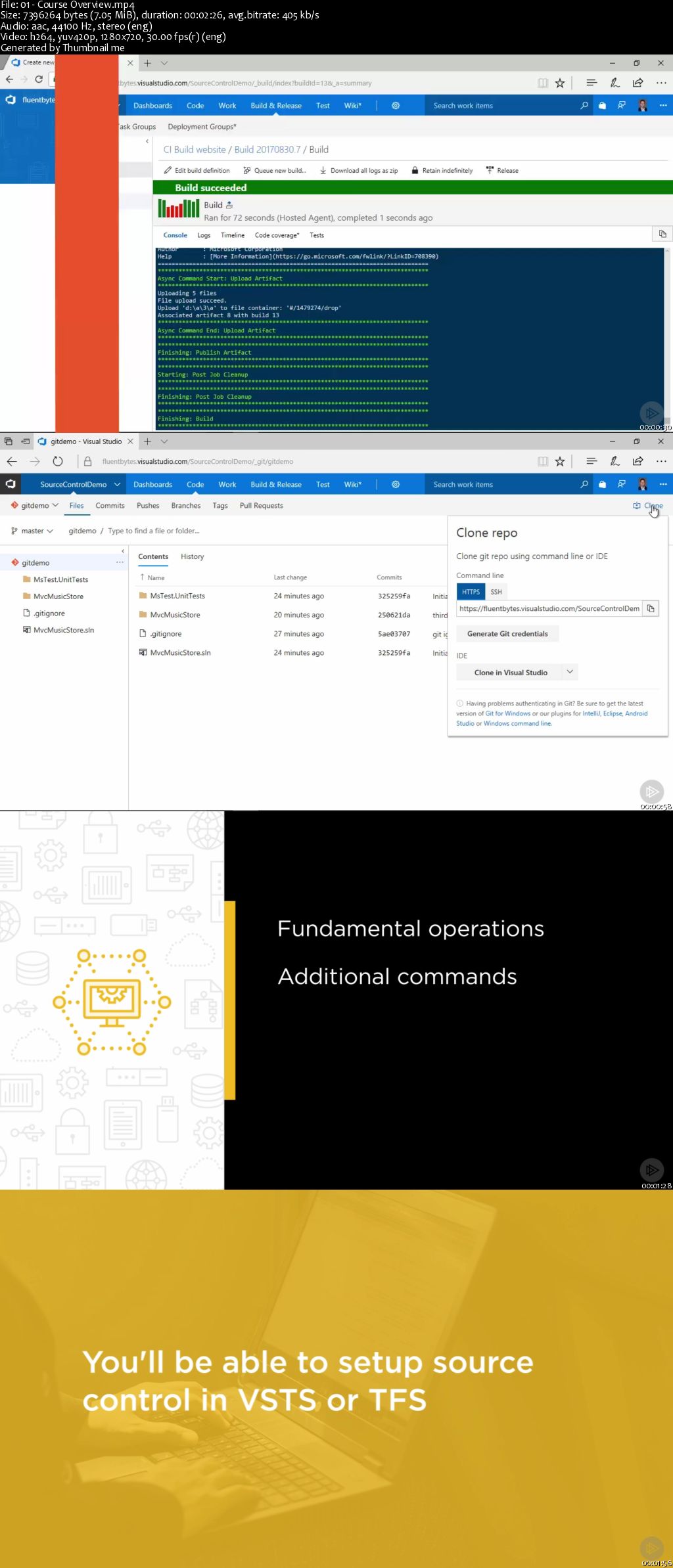Screen dimensions: 673x1568
Task: Click share icon in gitdemo browser window
Action: pyautogui.click(x=638, y=461)
